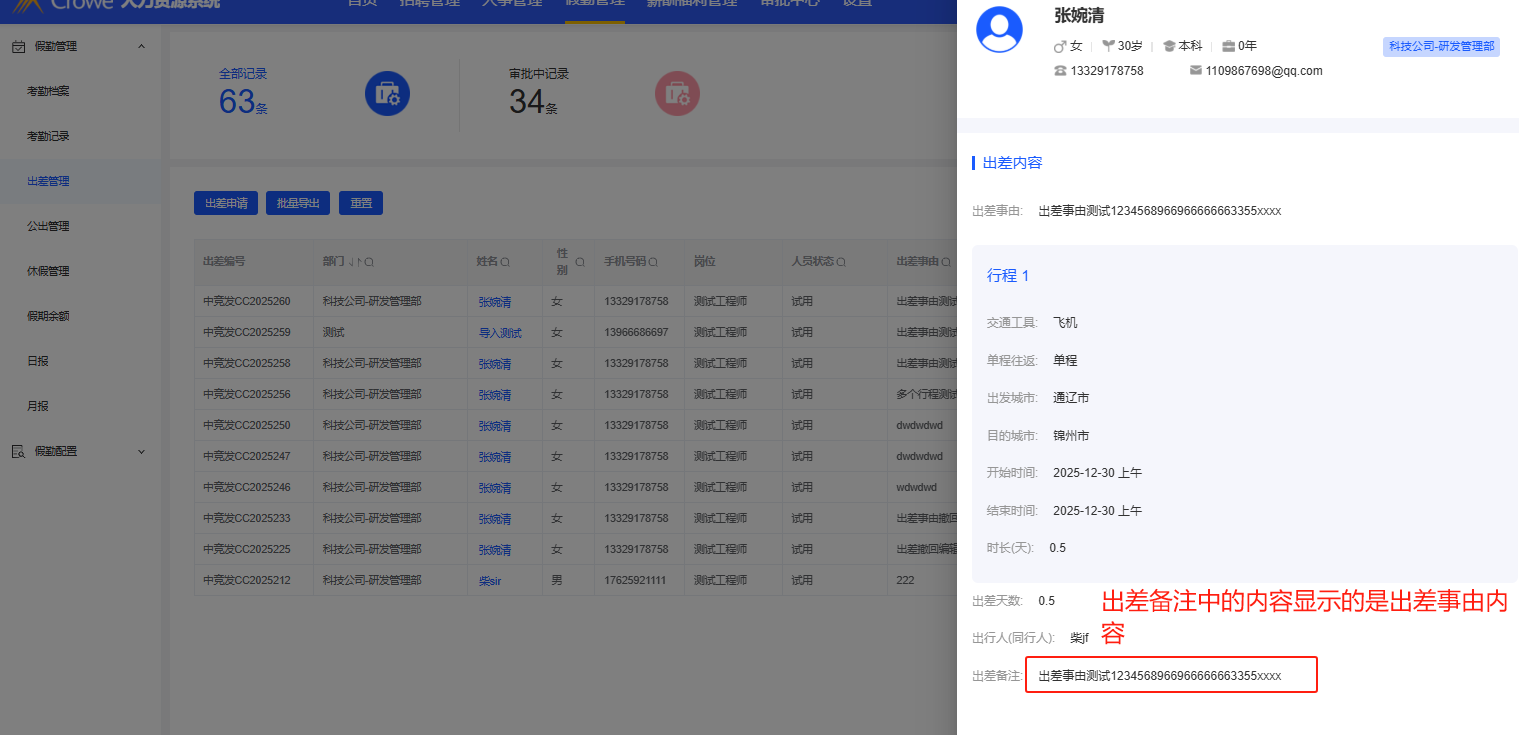
Task: Click the 出差事由 column search icon
Action: 946,262
